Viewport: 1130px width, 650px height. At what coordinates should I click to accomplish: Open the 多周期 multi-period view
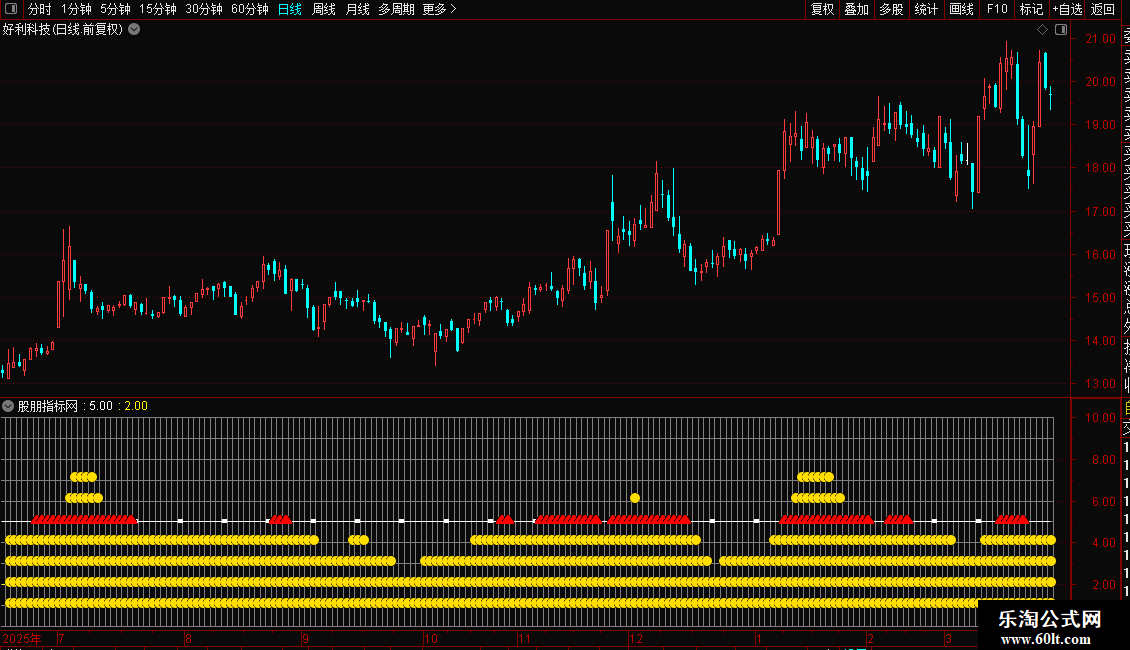pyautogui.click(x=396, y=9)
